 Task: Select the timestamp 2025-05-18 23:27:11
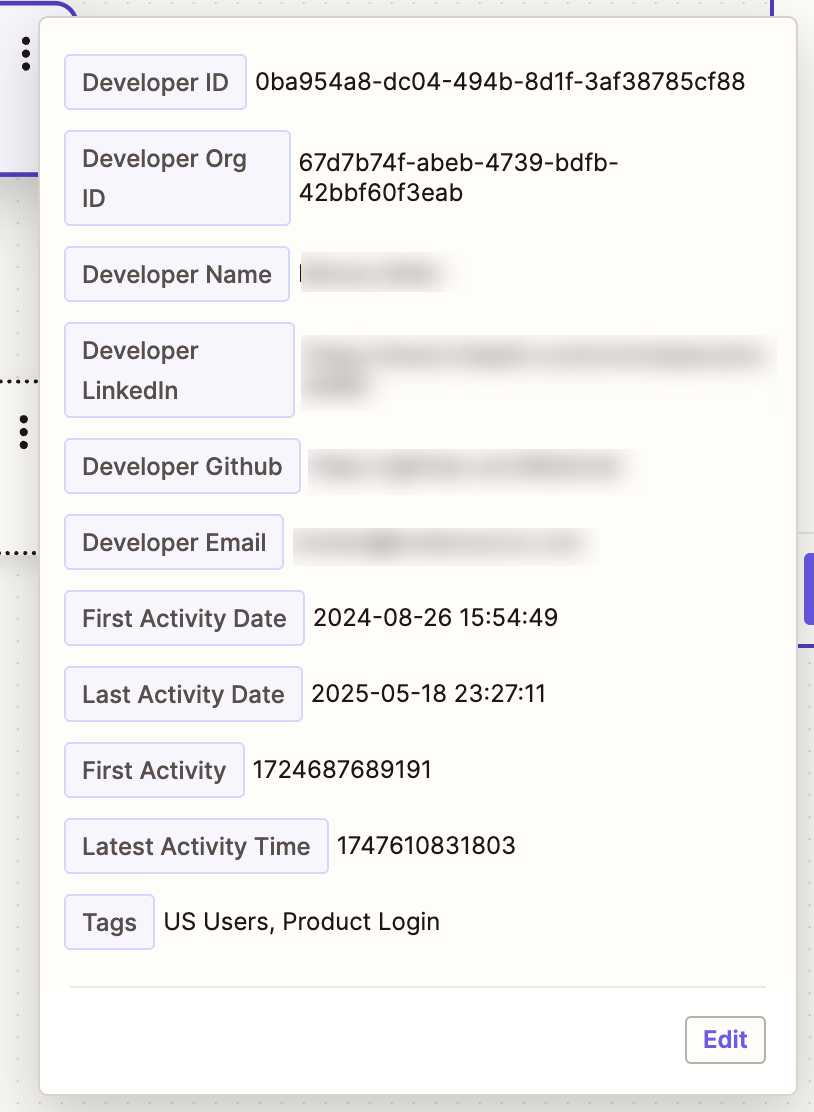click(429, 694)
